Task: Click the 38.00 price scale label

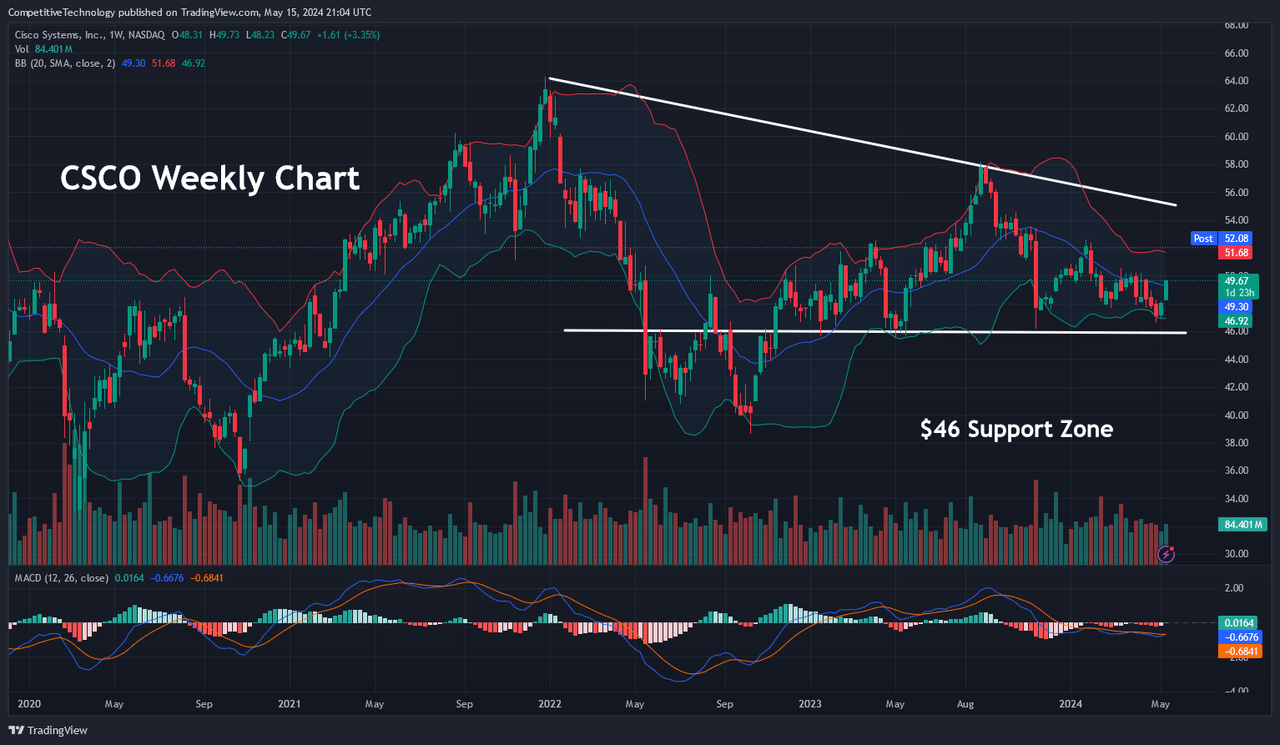Action: 1237,443
